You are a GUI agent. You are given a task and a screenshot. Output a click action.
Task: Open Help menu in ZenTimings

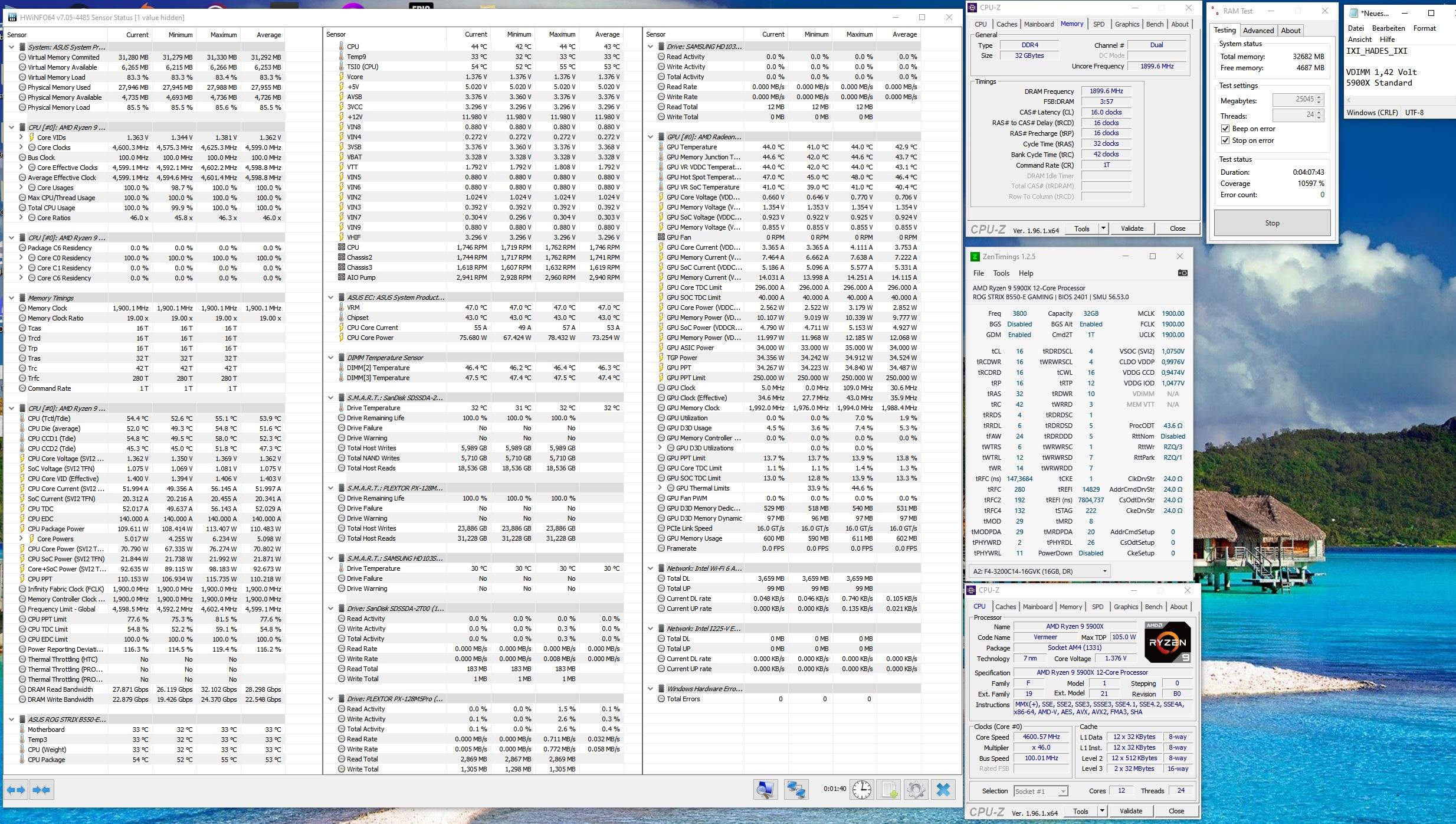click(1026, 273)
